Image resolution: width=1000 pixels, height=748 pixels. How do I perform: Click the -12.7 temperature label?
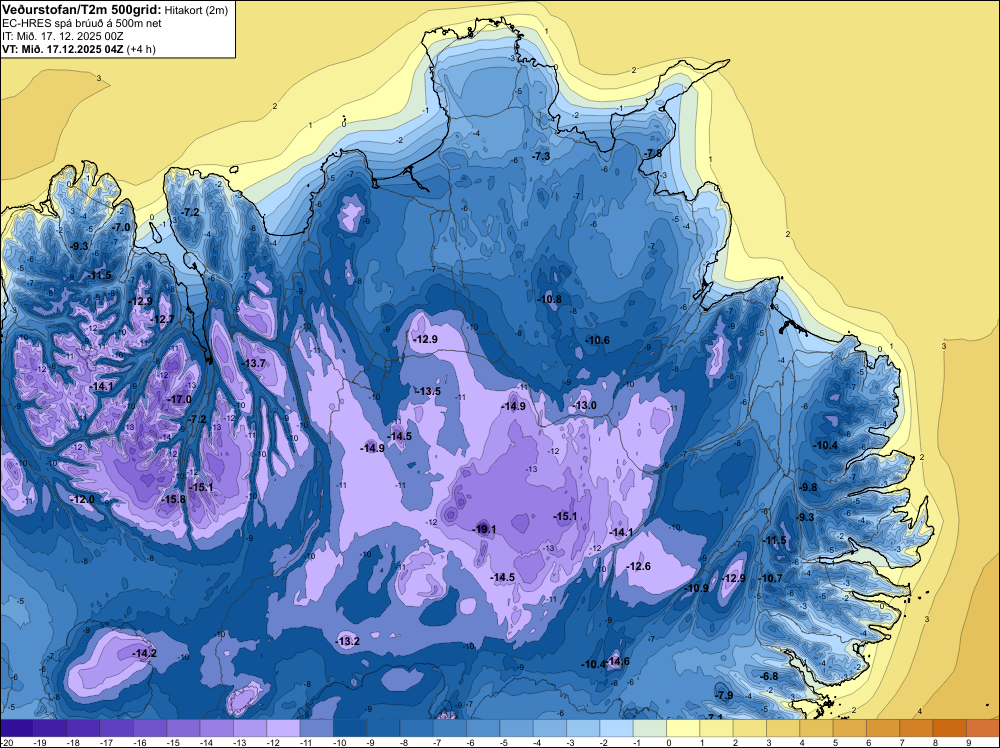(163, 319)
